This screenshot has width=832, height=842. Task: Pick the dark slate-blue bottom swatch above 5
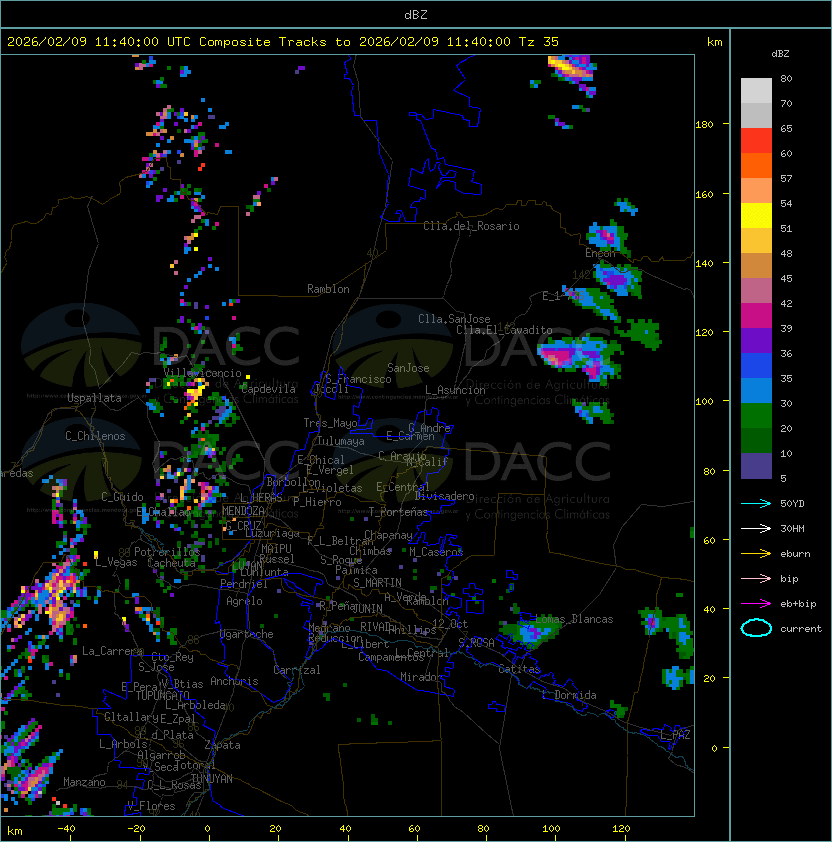756,466
